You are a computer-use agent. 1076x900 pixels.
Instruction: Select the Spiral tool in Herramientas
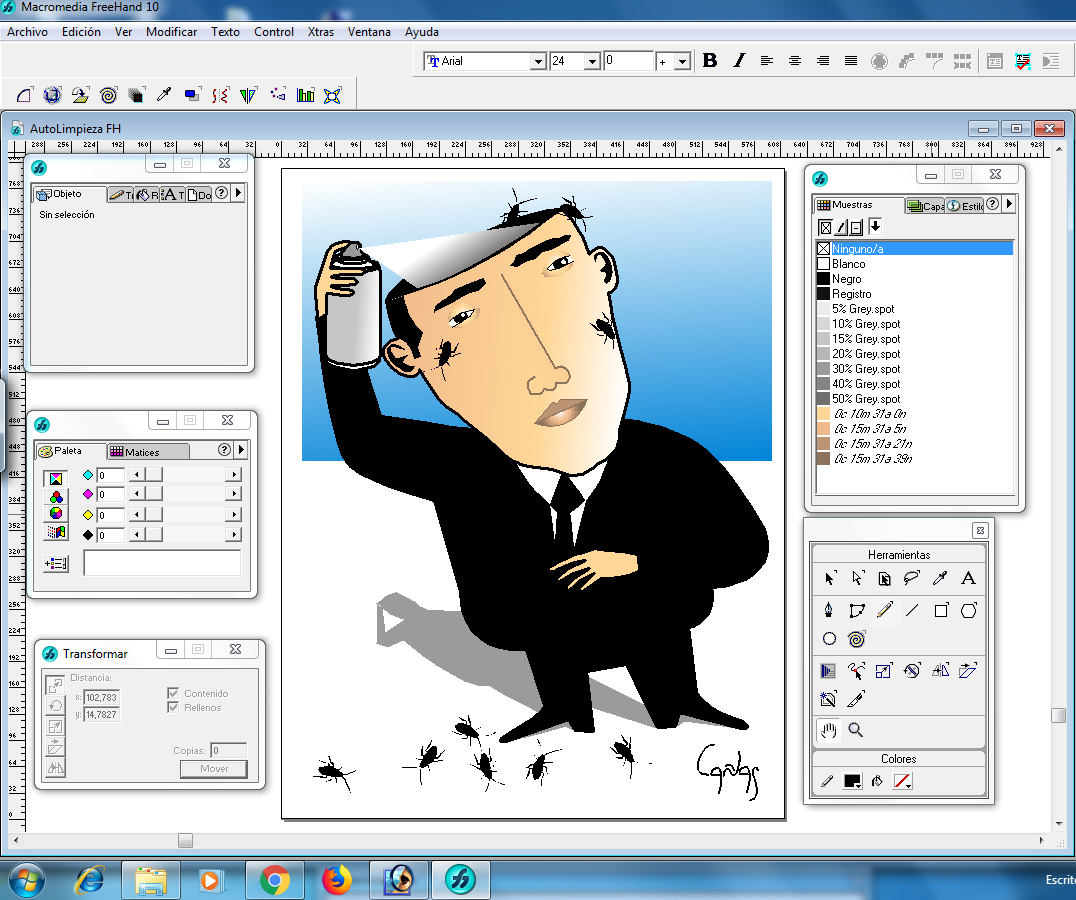pyautogui.click(x=856, y=639)
